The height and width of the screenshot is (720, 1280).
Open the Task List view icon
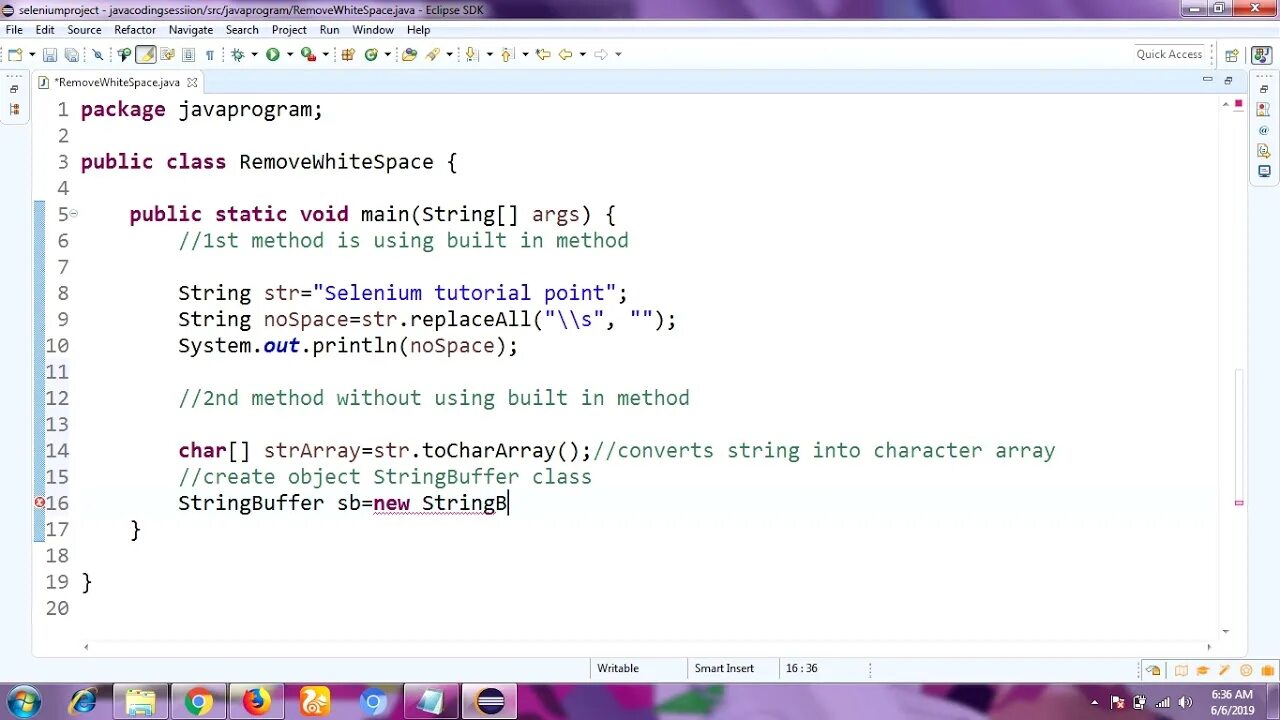click(x=1264, y=109)
